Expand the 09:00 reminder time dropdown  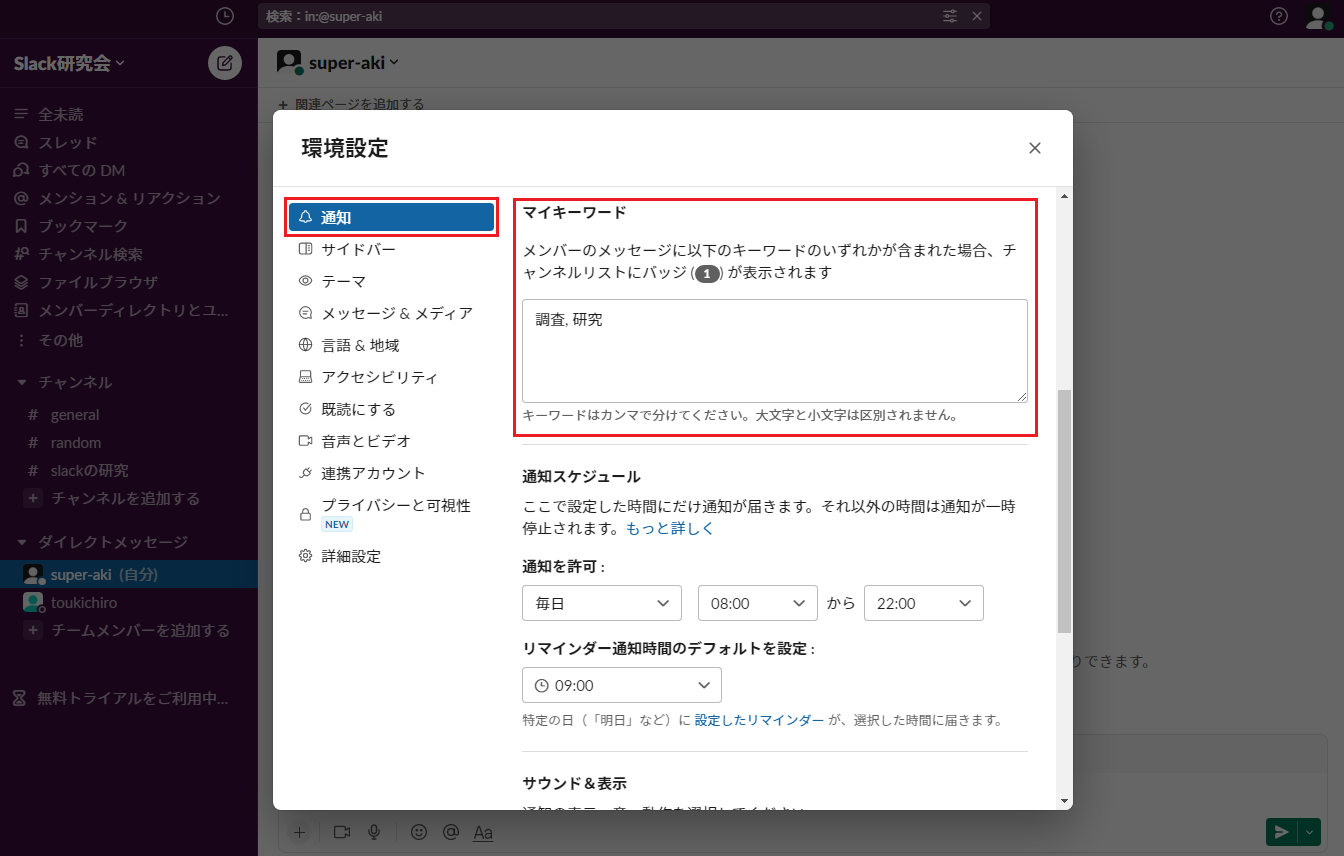(x=621, y=685)
